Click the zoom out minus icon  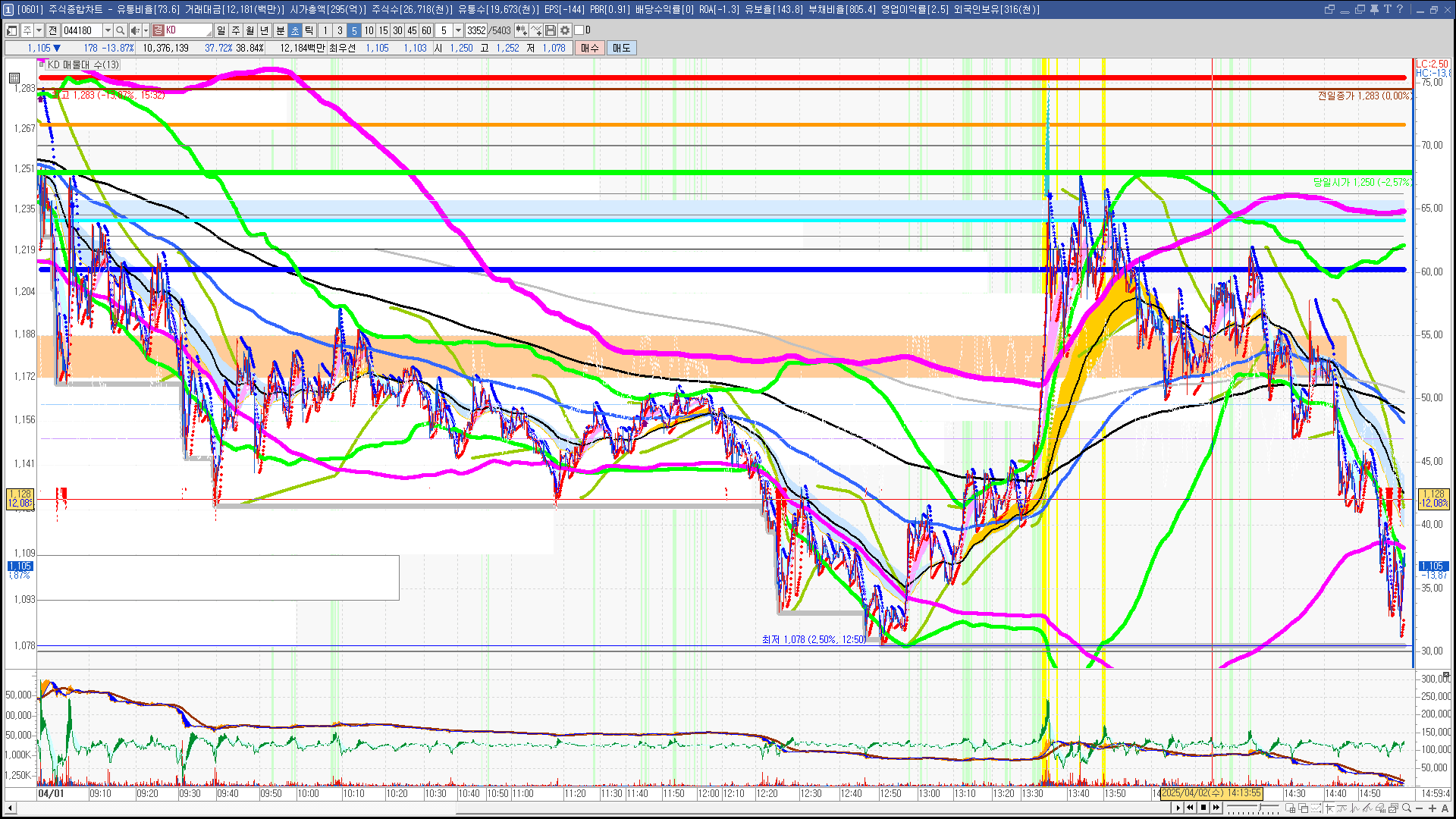1420,808
